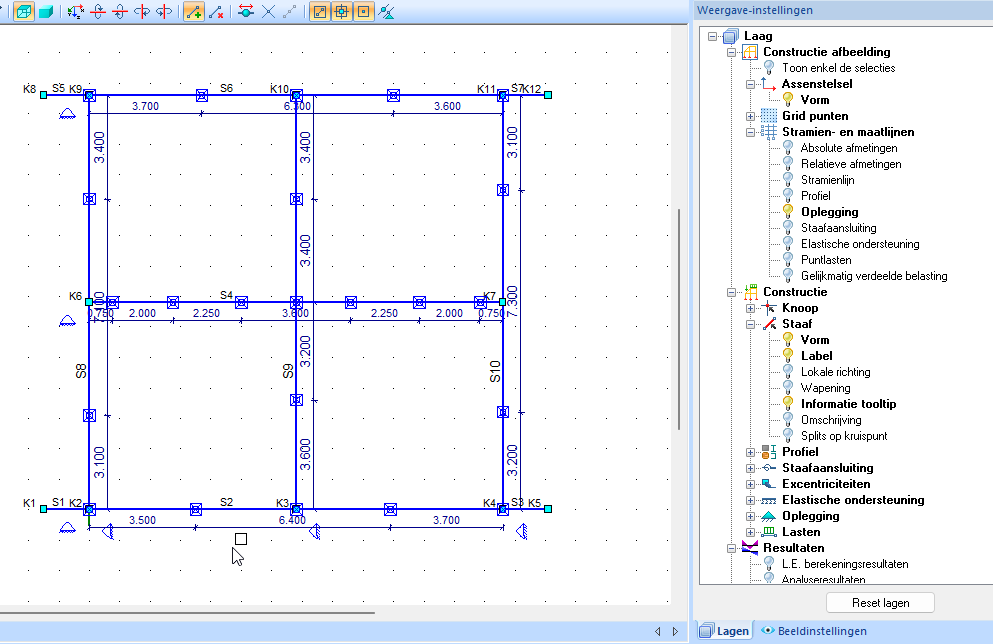
Task: Enable the 'Absolute afmetingen' lightbulb
Action: [x=788, y=148]
